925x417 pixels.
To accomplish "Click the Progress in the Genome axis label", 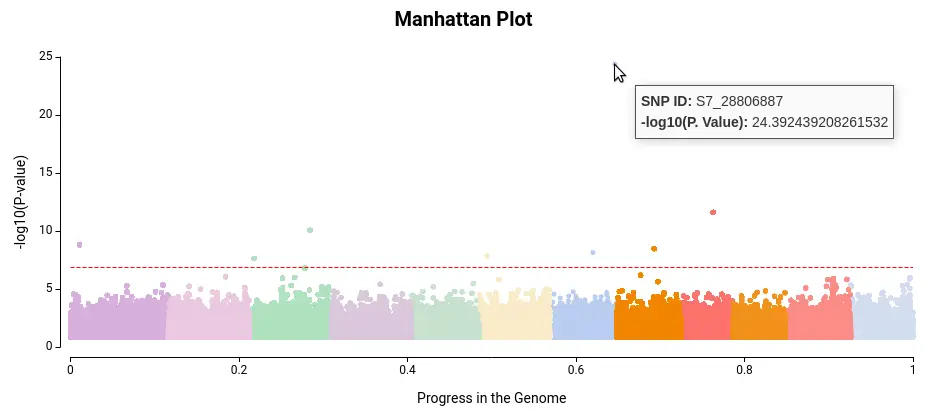I will 491,398.
